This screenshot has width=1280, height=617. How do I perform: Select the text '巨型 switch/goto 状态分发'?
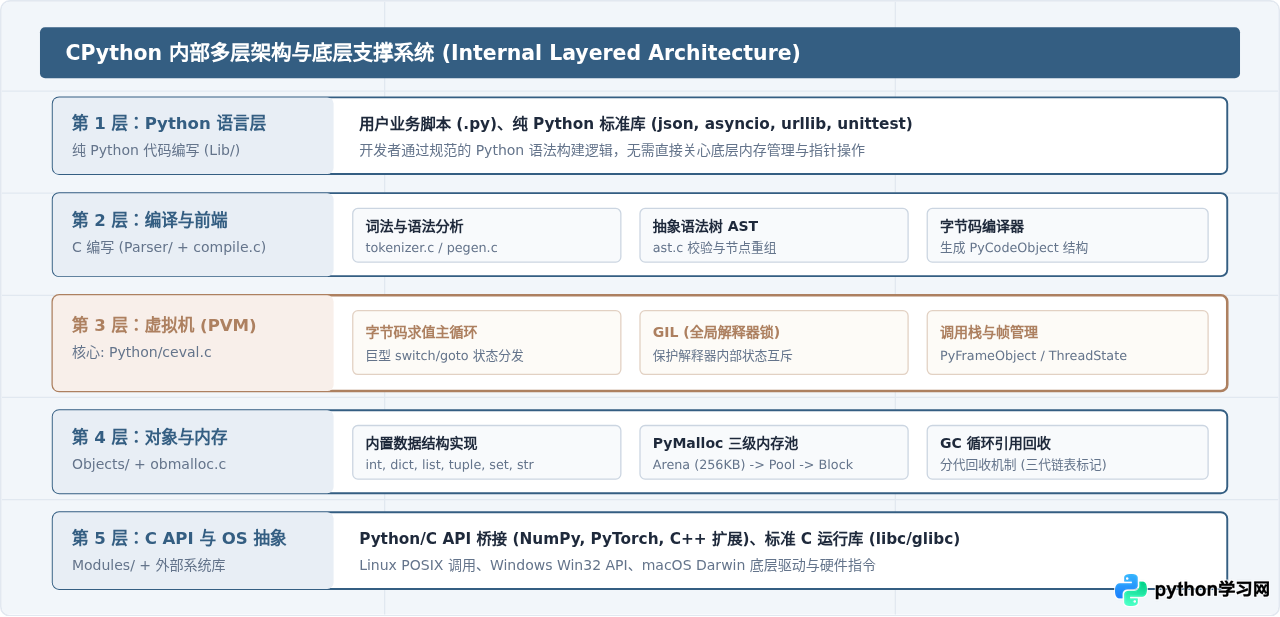point(444,355)
